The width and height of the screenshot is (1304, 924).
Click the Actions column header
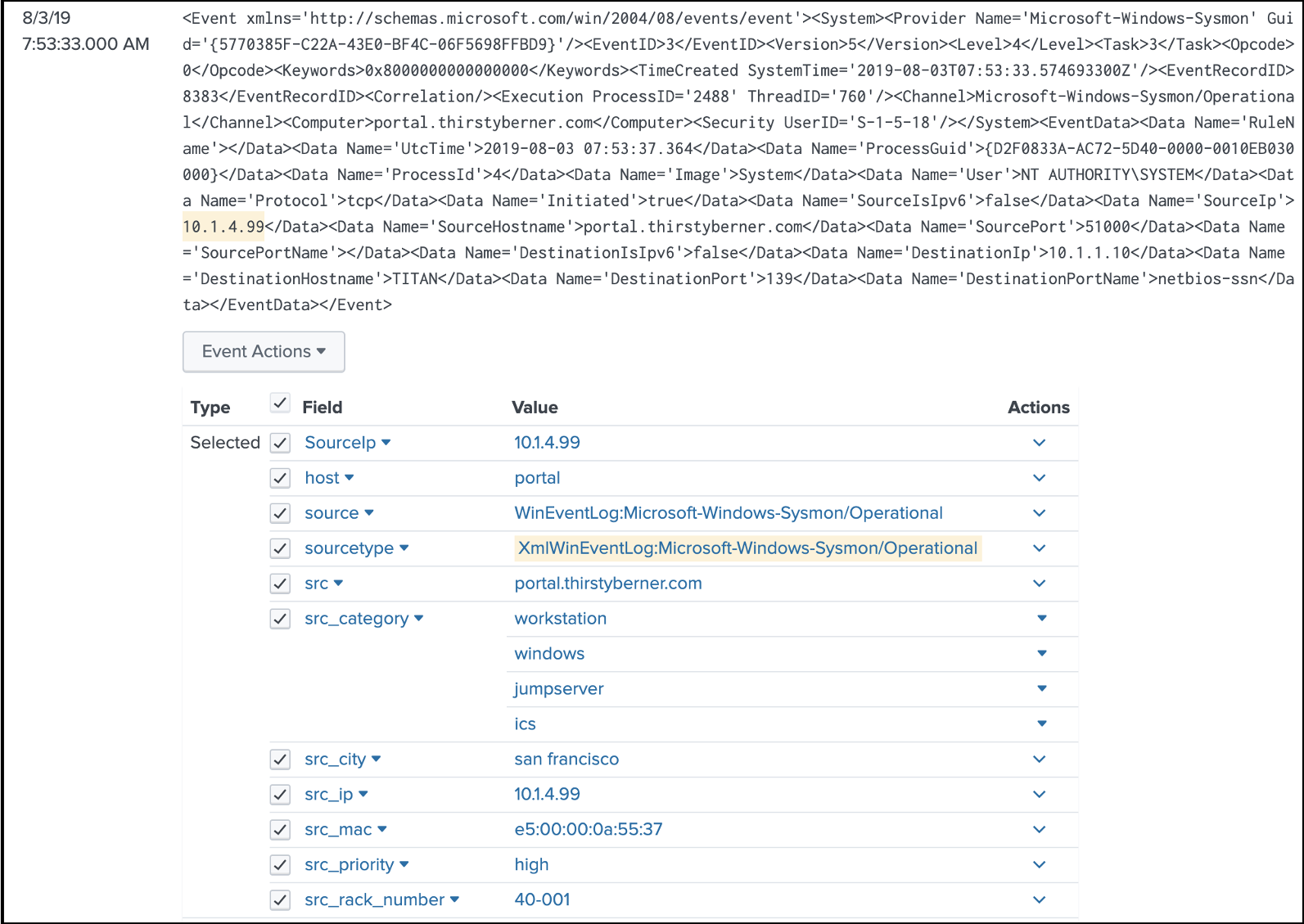(1038, 408)
